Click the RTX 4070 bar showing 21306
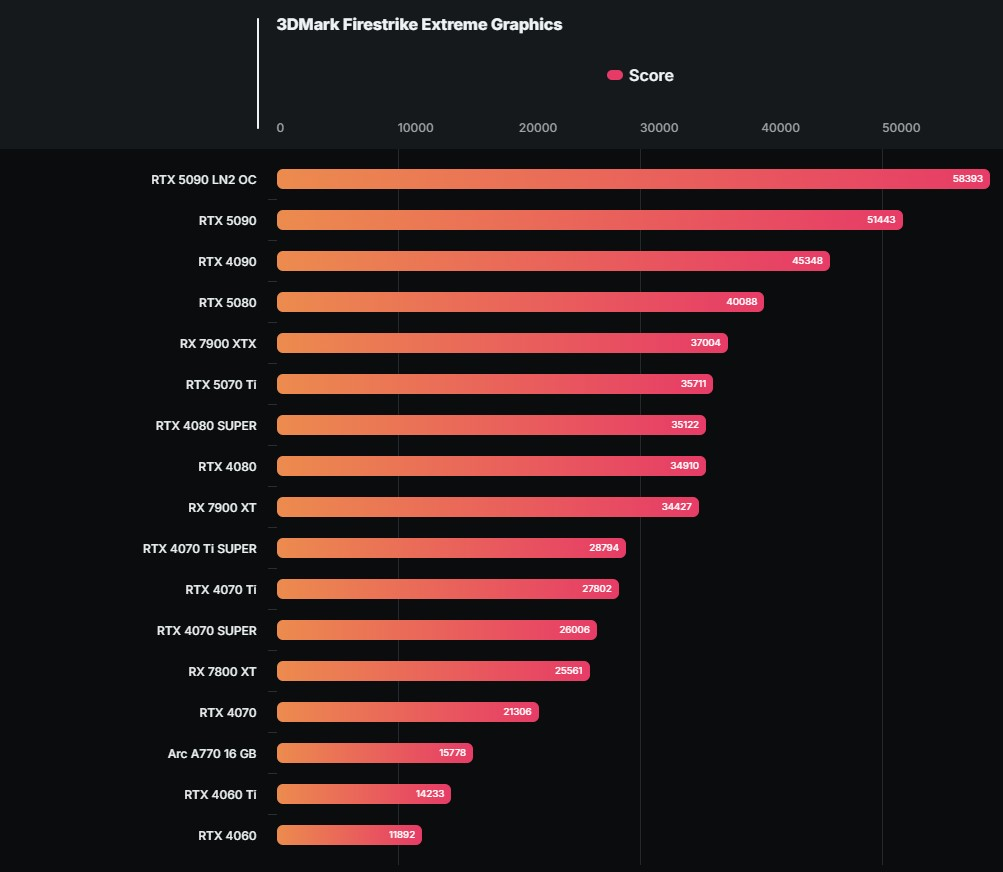This screenshot has width=1003, height=872. [x=408, y=711]
